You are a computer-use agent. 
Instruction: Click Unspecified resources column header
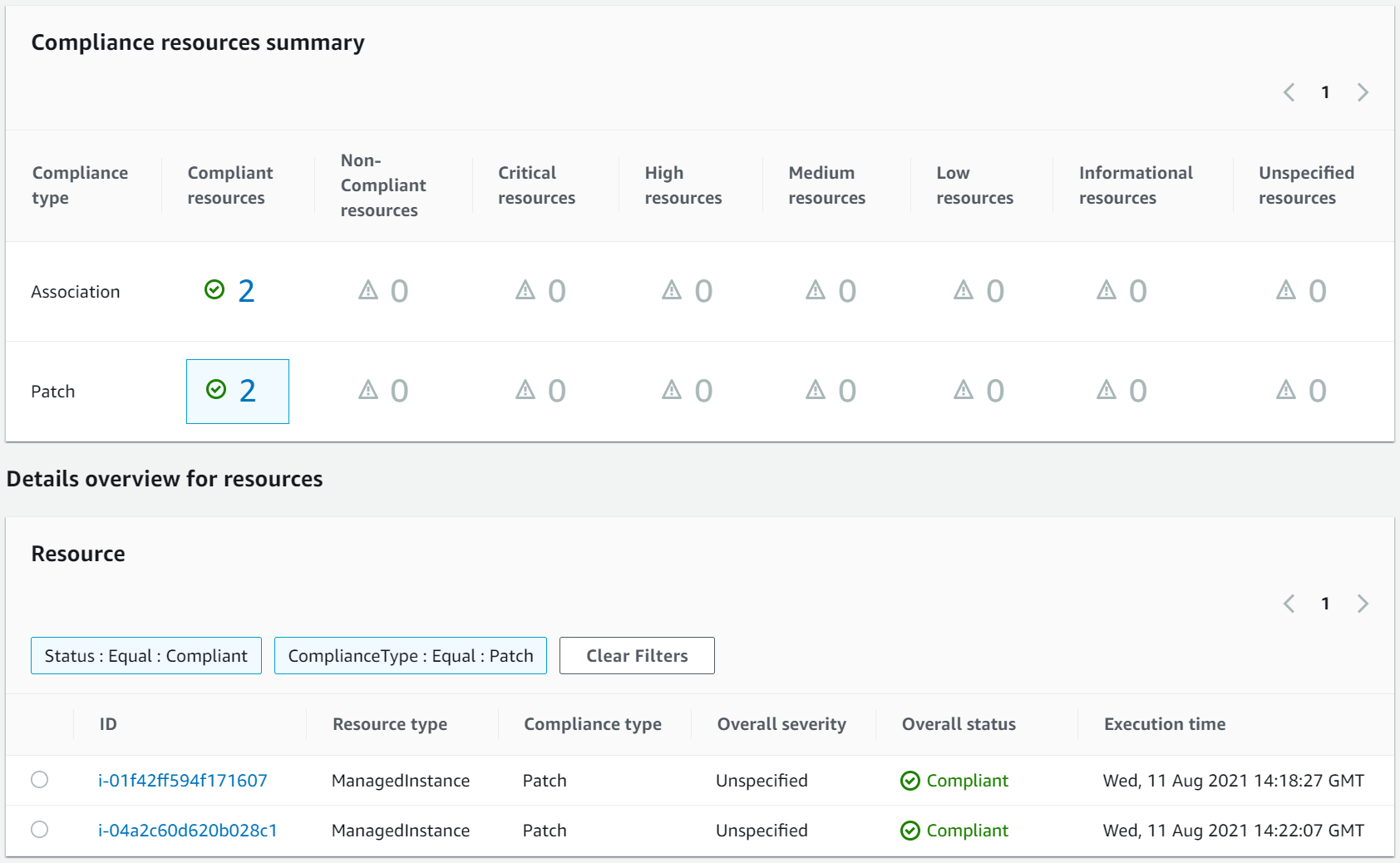click(1306, 185)
